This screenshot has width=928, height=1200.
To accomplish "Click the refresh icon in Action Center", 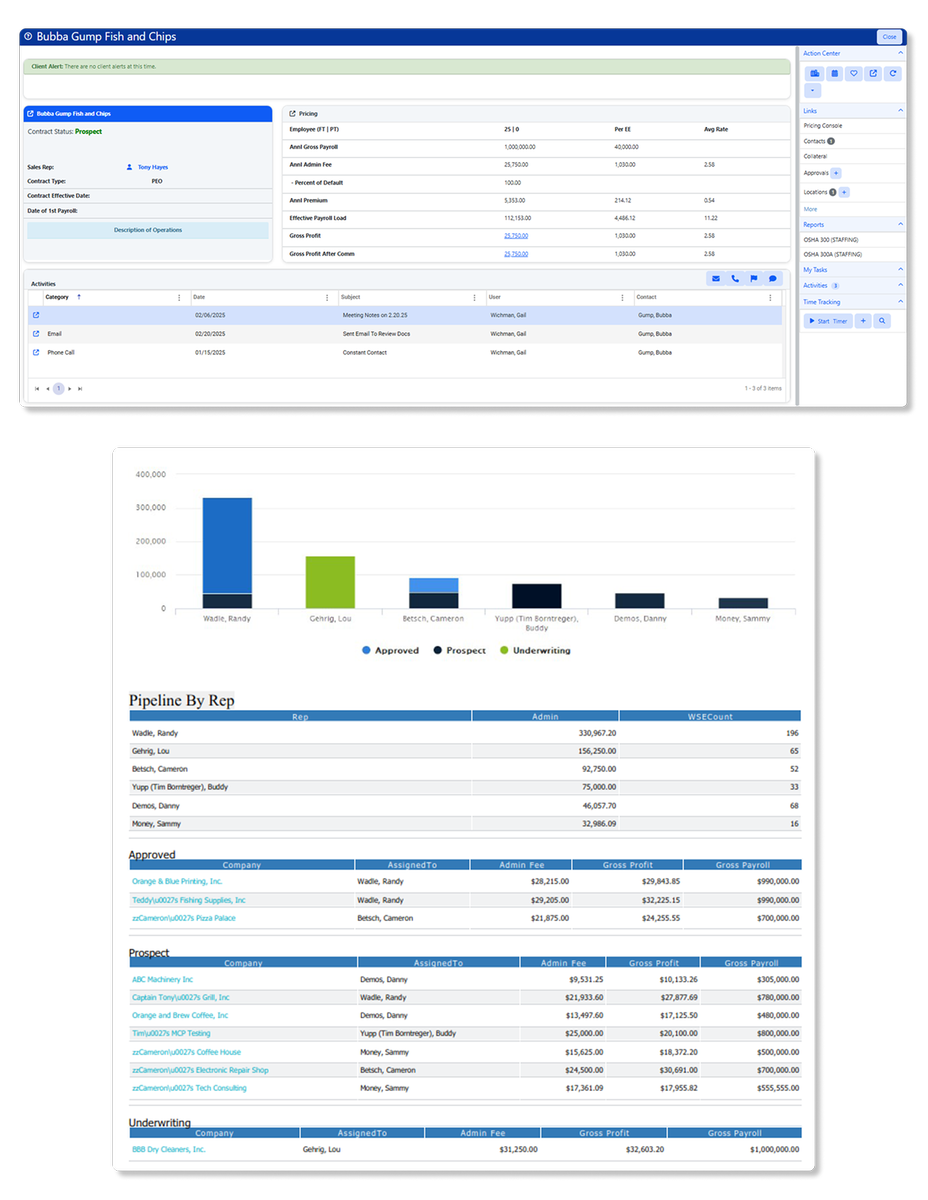I will pos(892,74).
